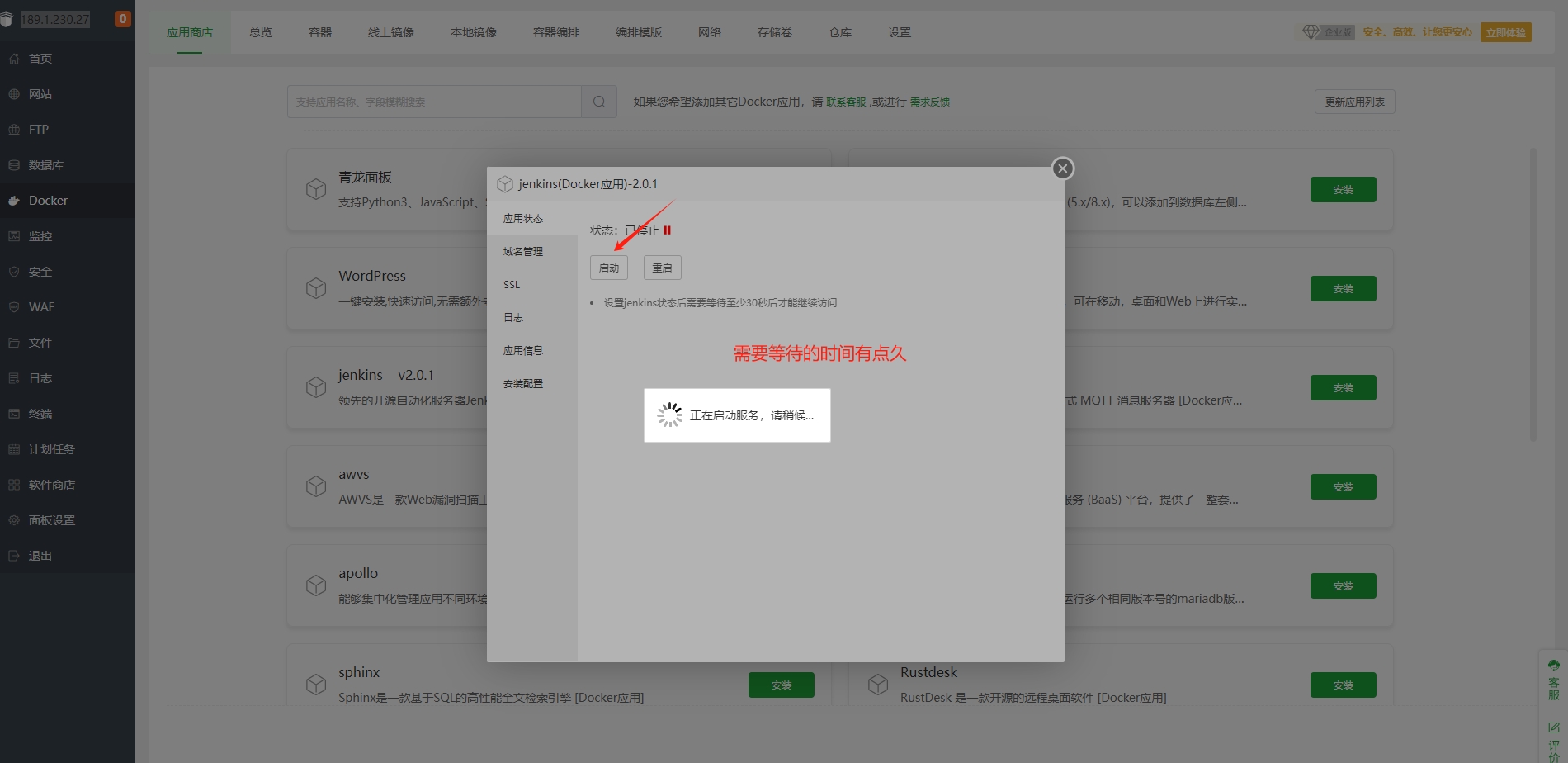Switch to the 容器 tab
Image resolution: width=1568 pixels, height=763 pixels.
pyautogui.click(x=320, y=32)
